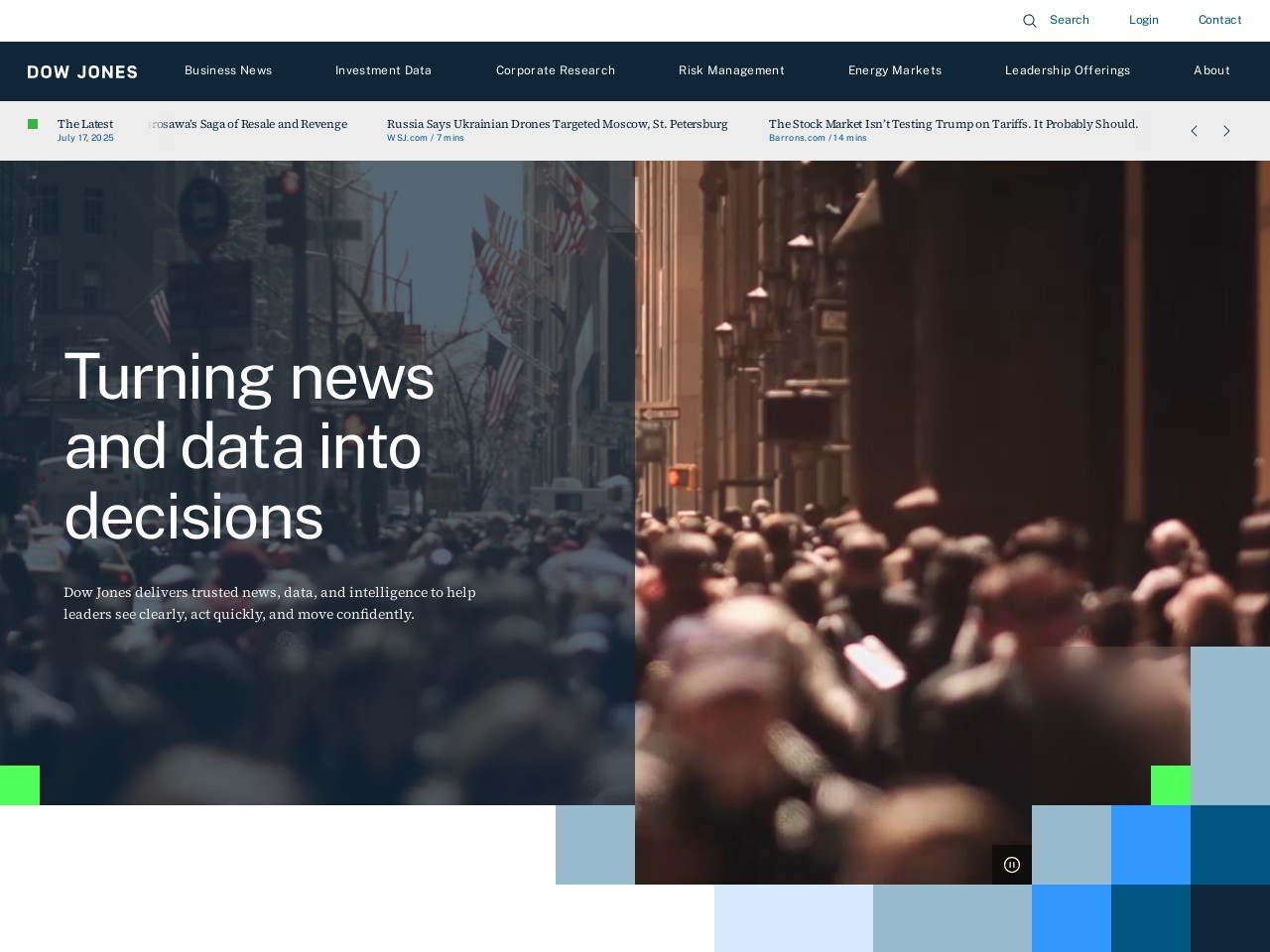Viewport: 1270px width, 952px height.
Task: Click the green Latest indicator square
Action: (x=33, y=124)
